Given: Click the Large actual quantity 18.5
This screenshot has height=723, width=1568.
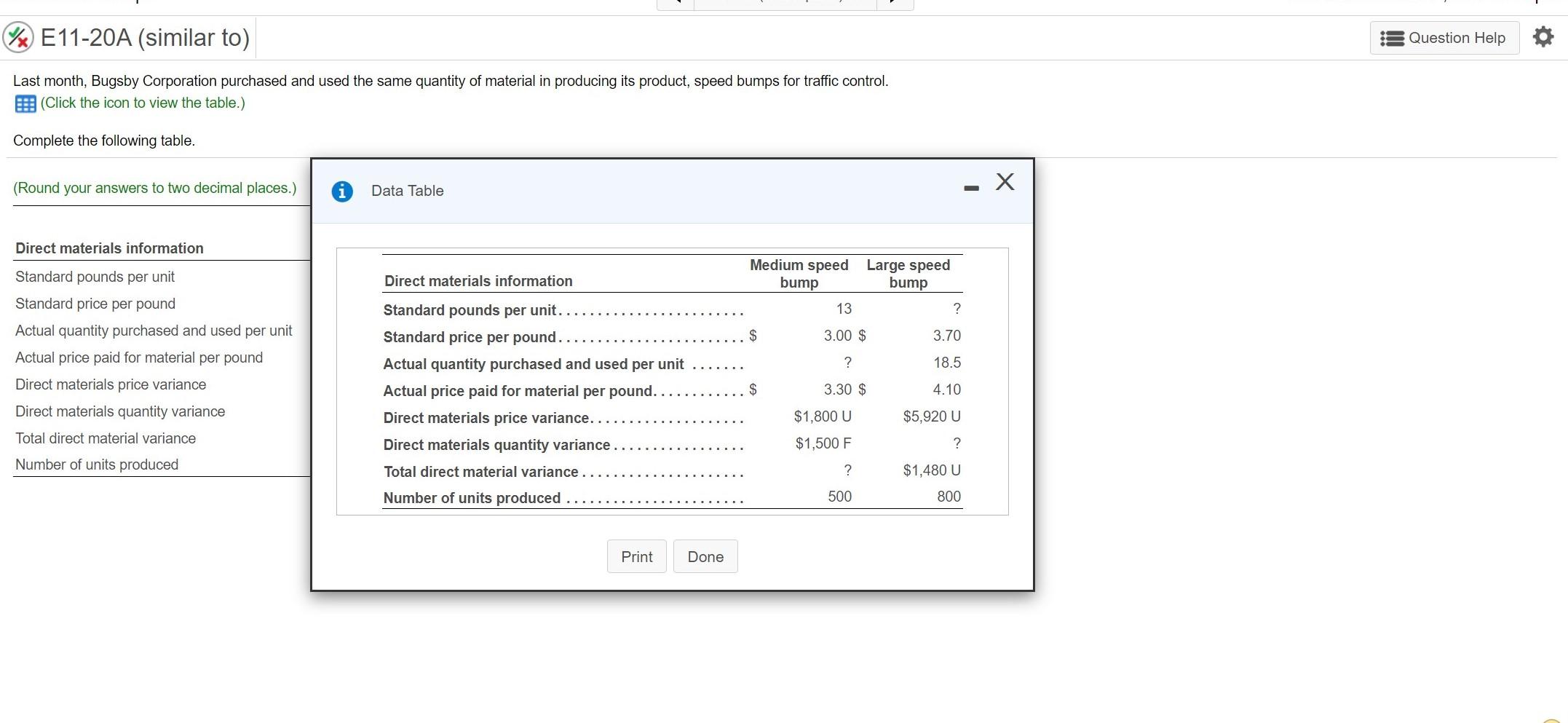Looking at the screenshot, I should point(947,363).
